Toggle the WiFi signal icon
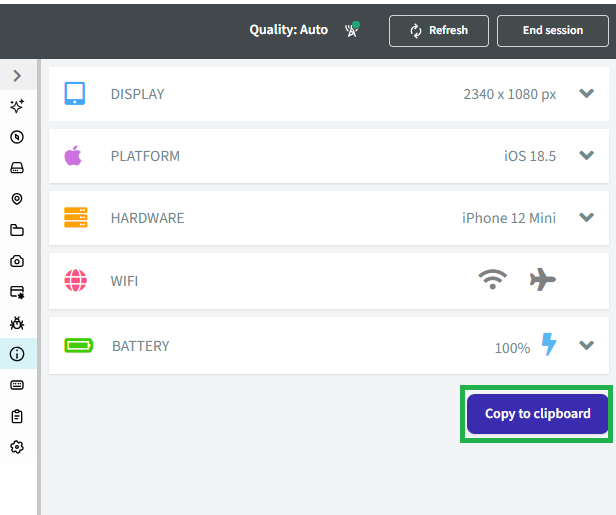 492,280
